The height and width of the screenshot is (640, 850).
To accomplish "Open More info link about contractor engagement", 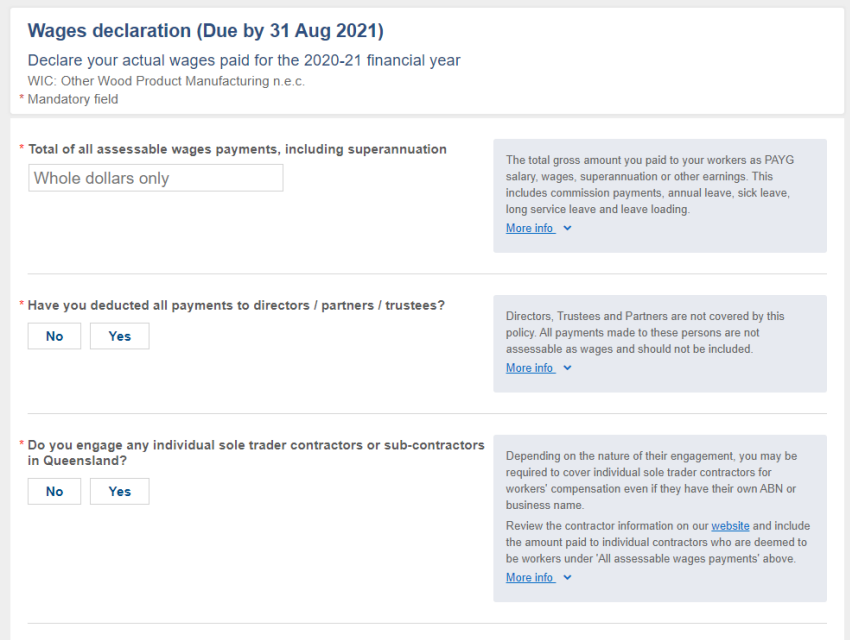I will tap(530, 578).
